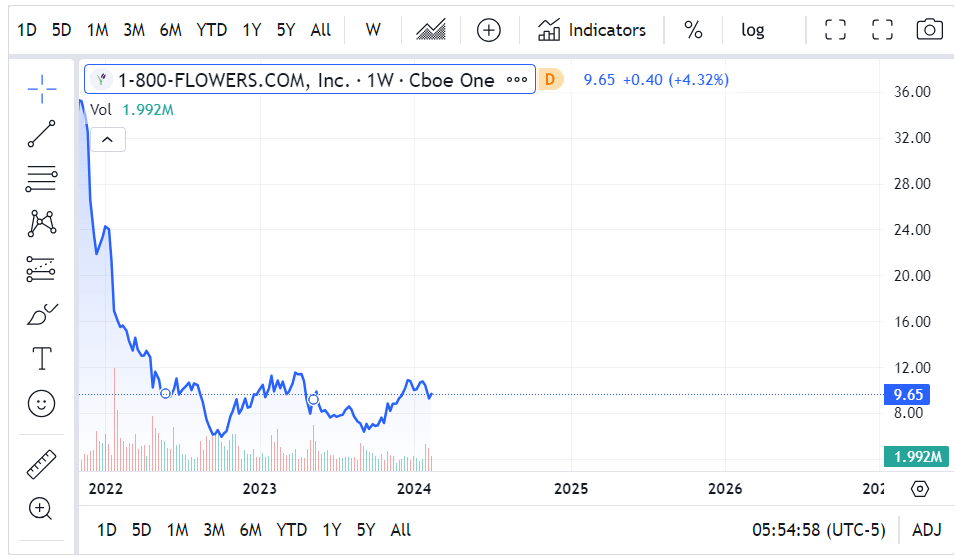Screen dimensions: 956x559
Task: Toggle ADJ dividend adjustment
Action: click(x=927, y=530)
